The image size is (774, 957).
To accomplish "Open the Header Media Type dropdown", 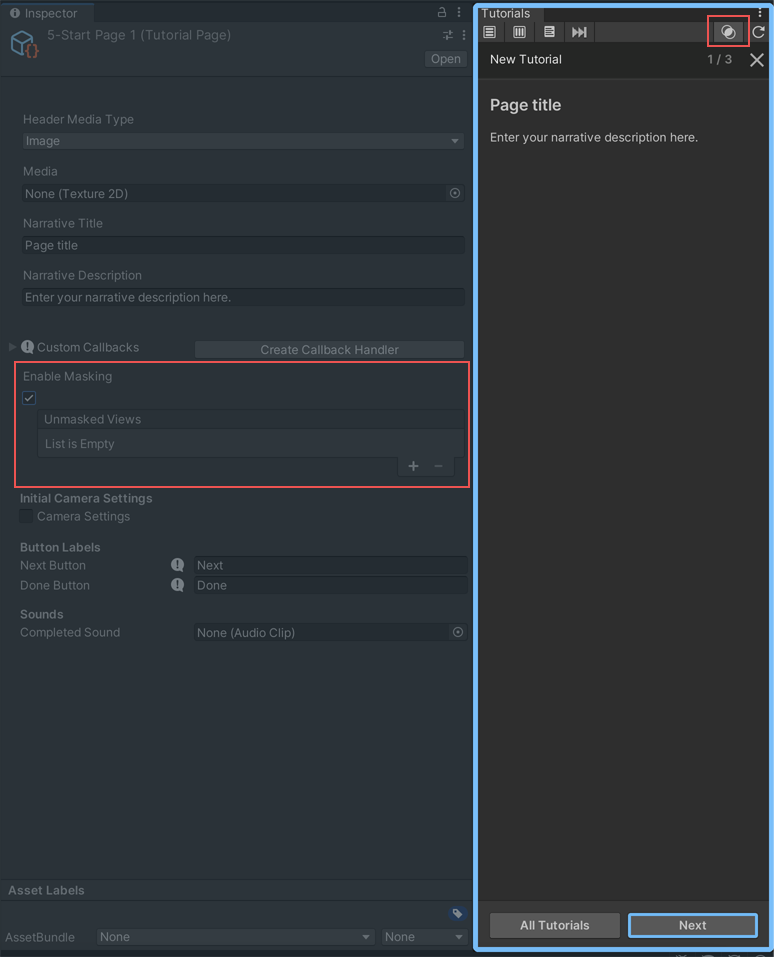I will [x=243, y=141].
